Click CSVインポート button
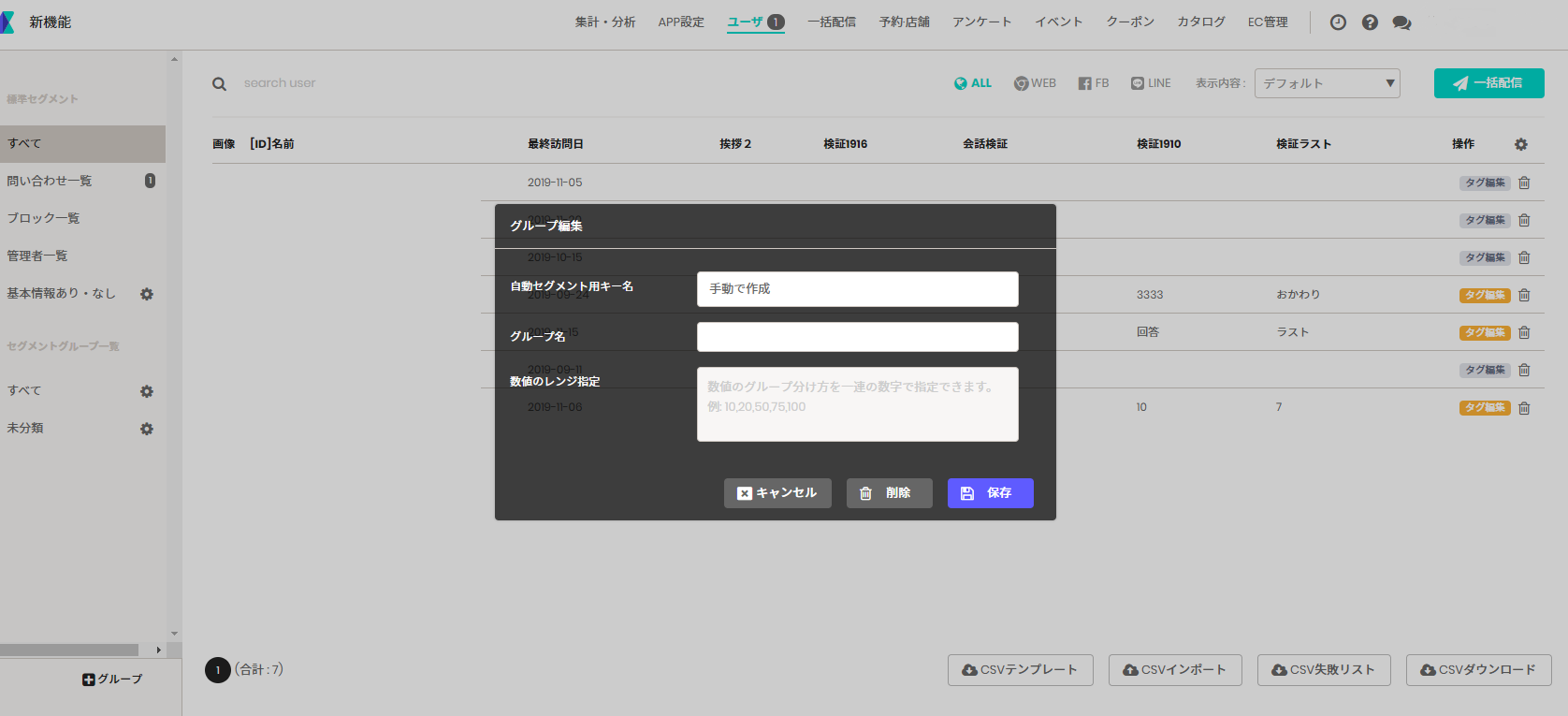Viewport: 1568px width, 716px height. tap(1175, 670)
